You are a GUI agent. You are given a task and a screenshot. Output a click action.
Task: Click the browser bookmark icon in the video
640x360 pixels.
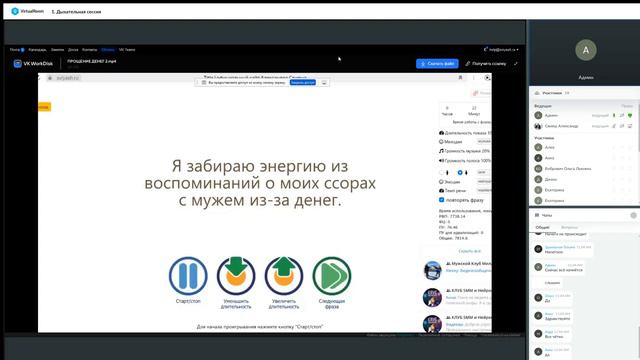pos(460,78)
